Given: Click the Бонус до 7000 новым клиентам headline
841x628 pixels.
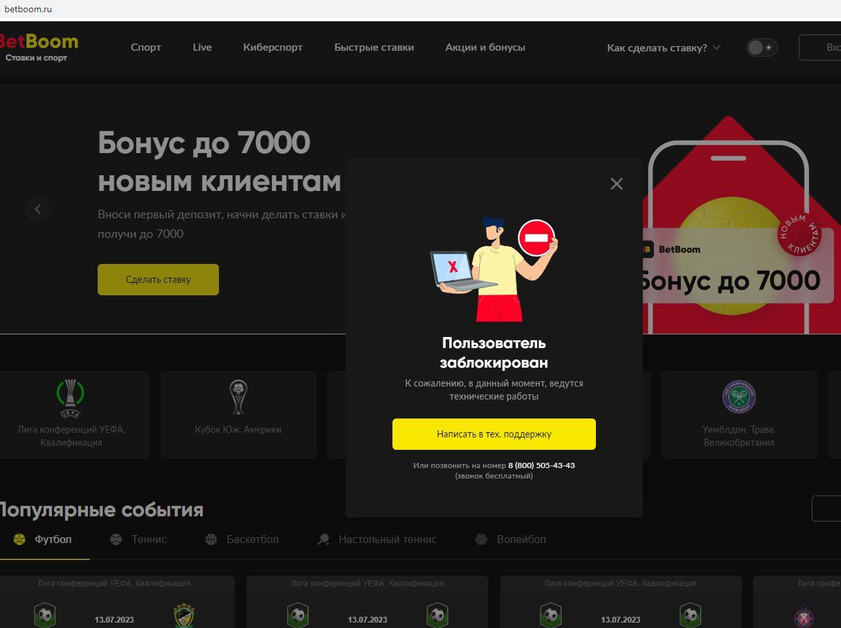Looking at the screenshot, I should [219, 162].
